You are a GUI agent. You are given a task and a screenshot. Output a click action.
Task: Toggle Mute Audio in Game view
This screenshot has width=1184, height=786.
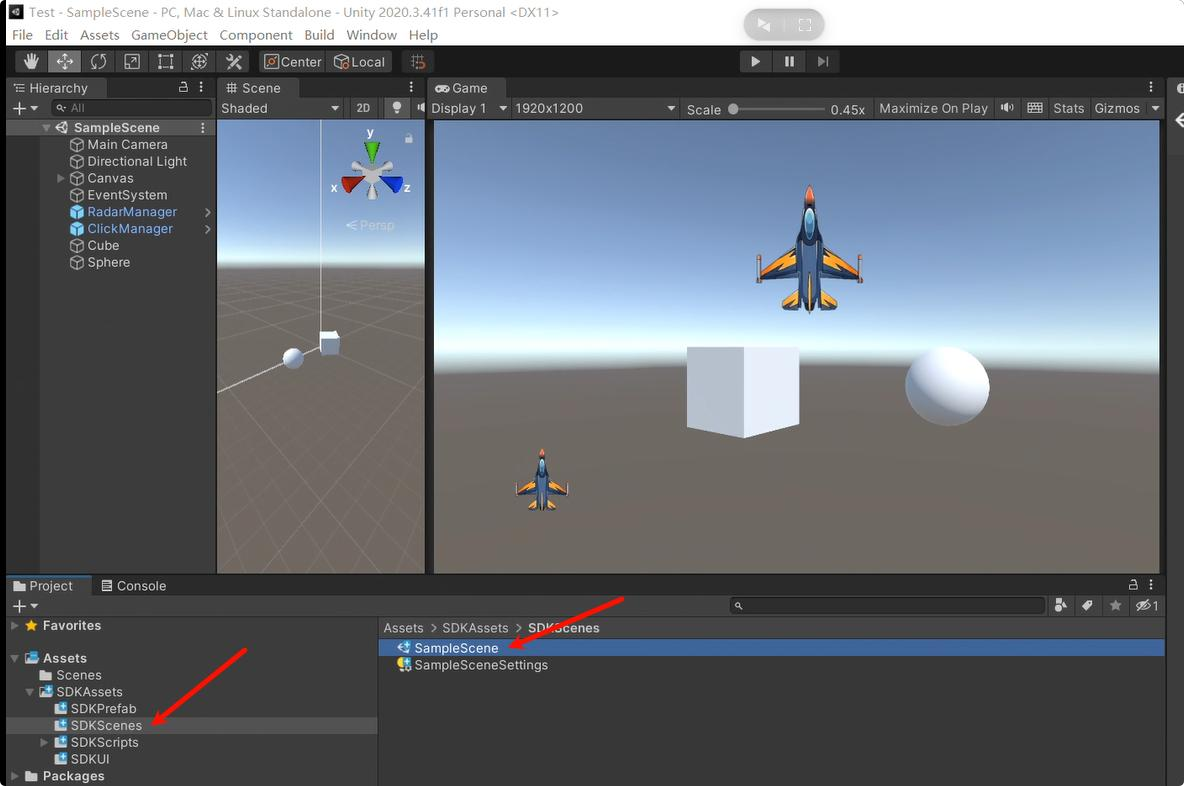pyautogui.click(x=1007, y=108)
